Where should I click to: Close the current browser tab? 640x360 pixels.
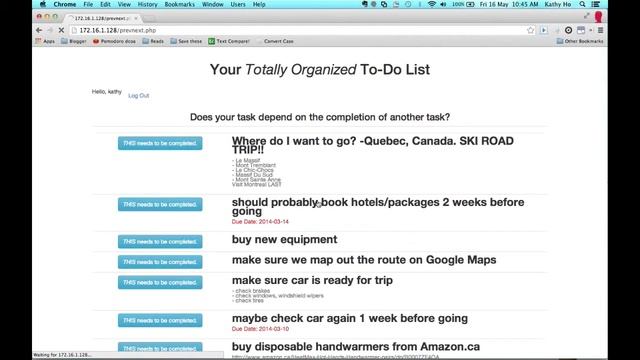pyautogui.click(x=136, y=18)
